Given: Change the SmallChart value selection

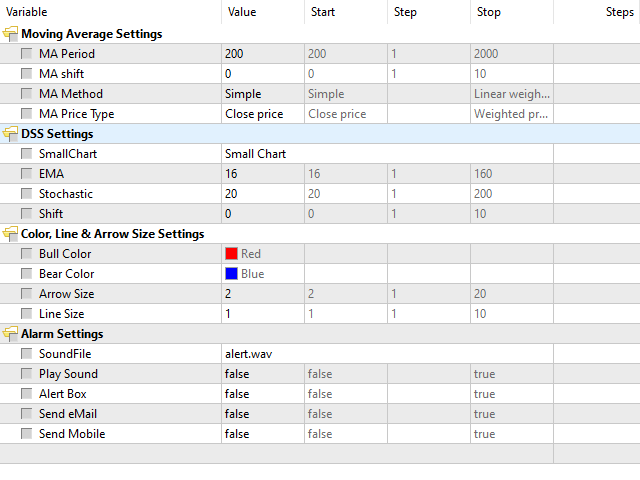Looking at the screenshot, I should (x=262, y=154).
